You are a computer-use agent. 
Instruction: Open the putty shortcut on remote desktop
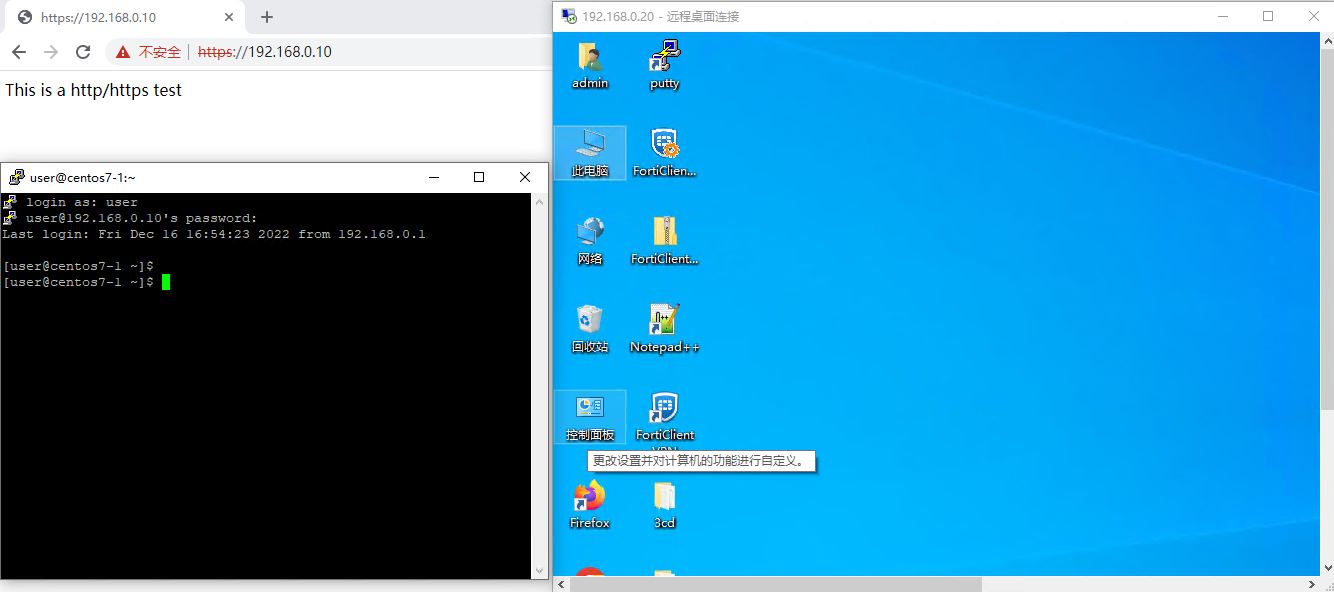pyautogui.click(x=665, y=60)
